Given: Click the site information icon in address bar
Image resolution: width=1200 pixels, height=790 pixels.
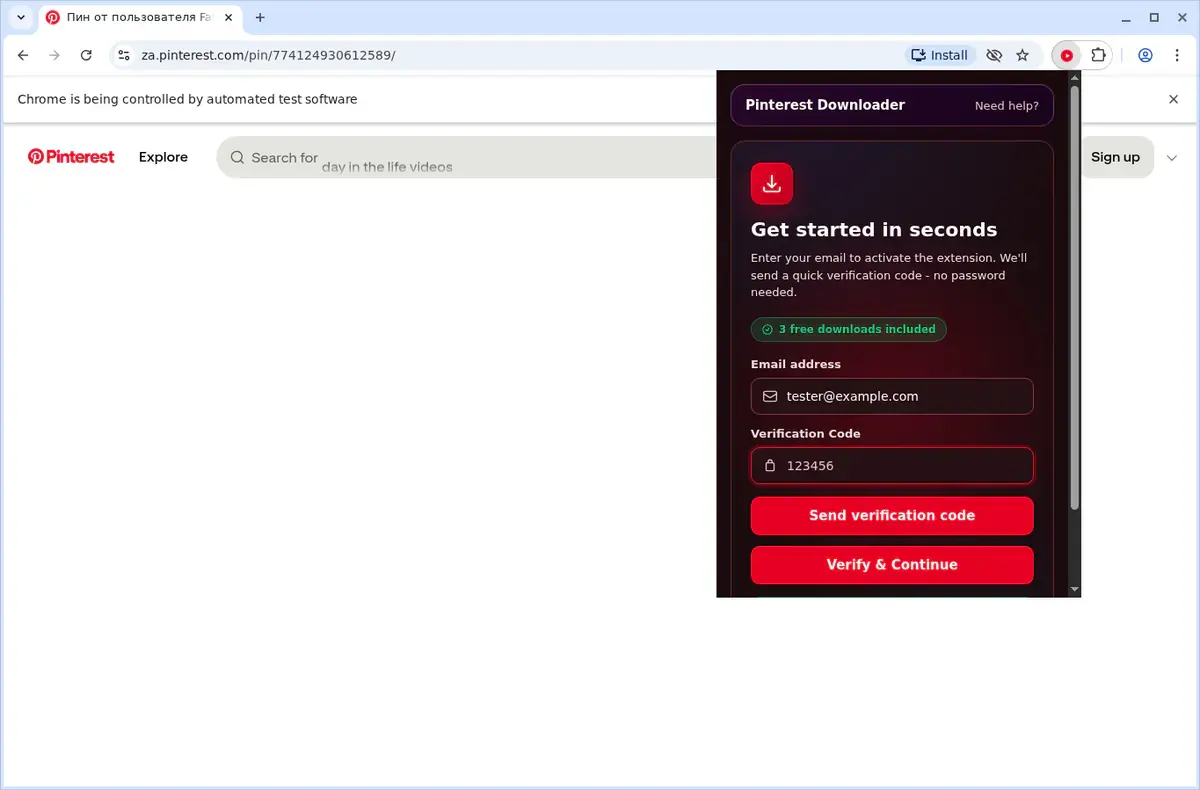Looking at the screenshot, I should click(123, 56).
